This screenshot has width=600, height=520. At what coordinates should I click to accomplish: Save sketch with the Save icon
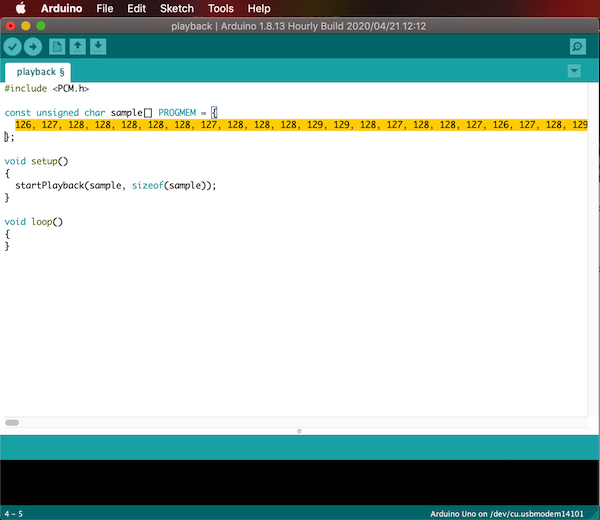click(98, 47)
